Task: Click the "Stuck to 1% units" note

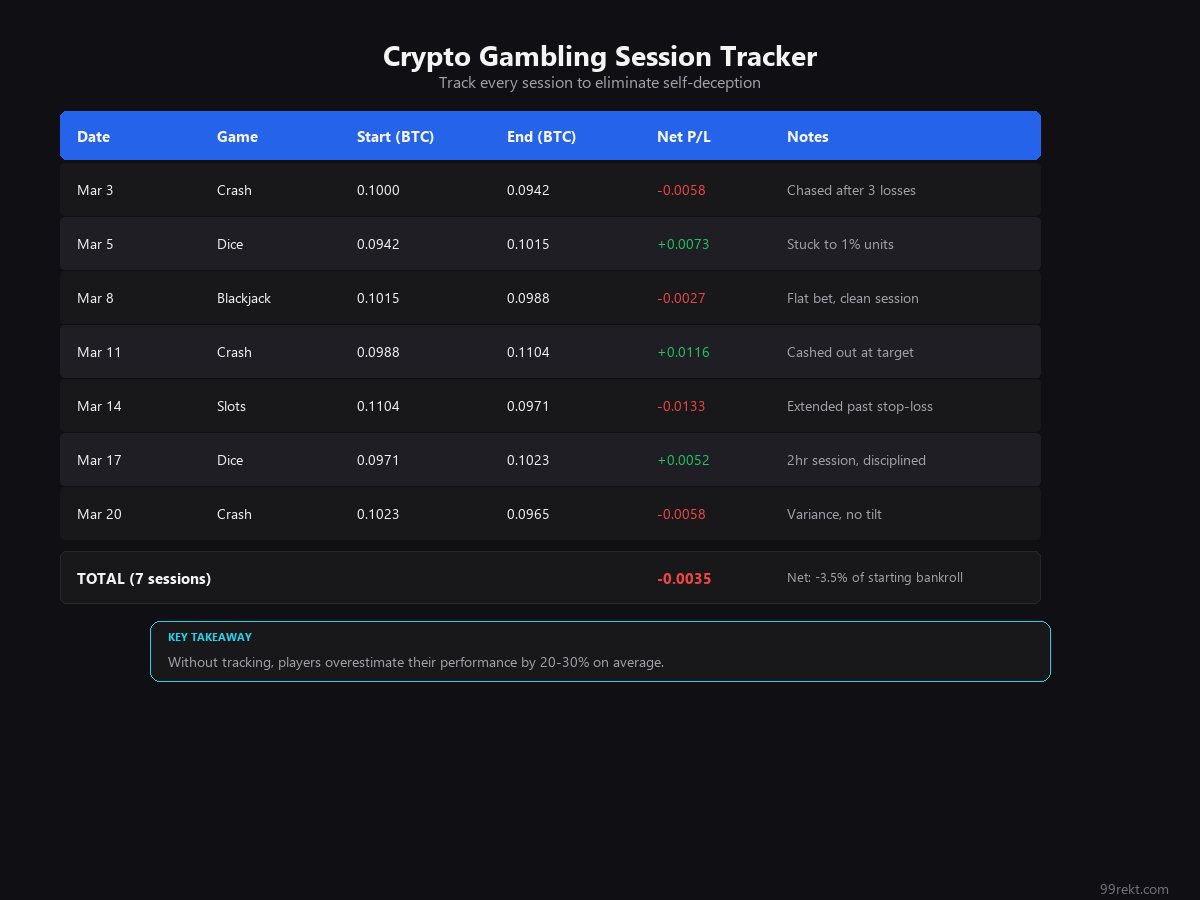Action: (x=840, y=244)
